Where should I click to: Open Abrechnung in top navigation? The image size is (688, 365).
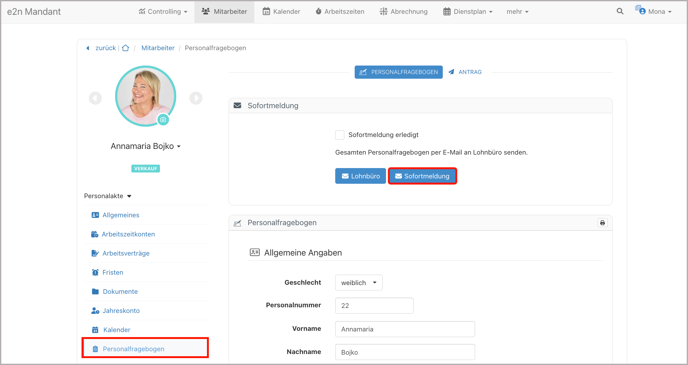coord(403,12)
